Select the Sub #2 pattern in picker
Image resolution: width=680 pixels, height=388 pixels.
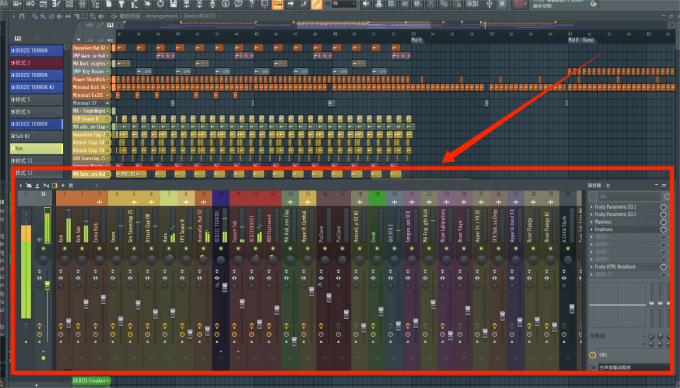pos(36,136)
